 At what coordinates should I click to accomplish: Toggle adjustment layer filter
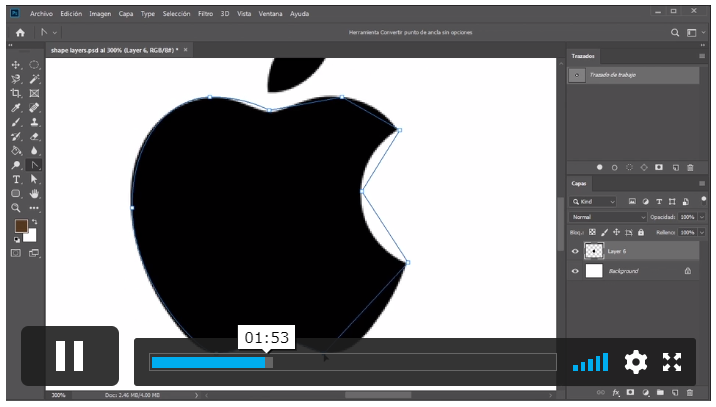click(x=646, y=201)
